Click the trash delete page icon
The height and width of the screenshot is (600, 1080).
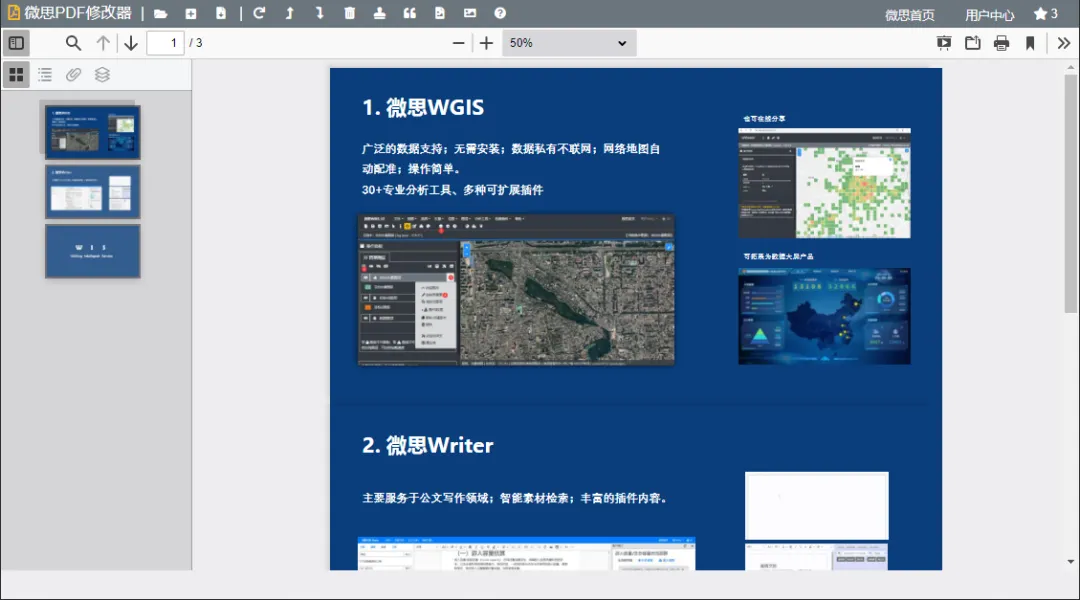pyautogui.click(x=349, y=14)
